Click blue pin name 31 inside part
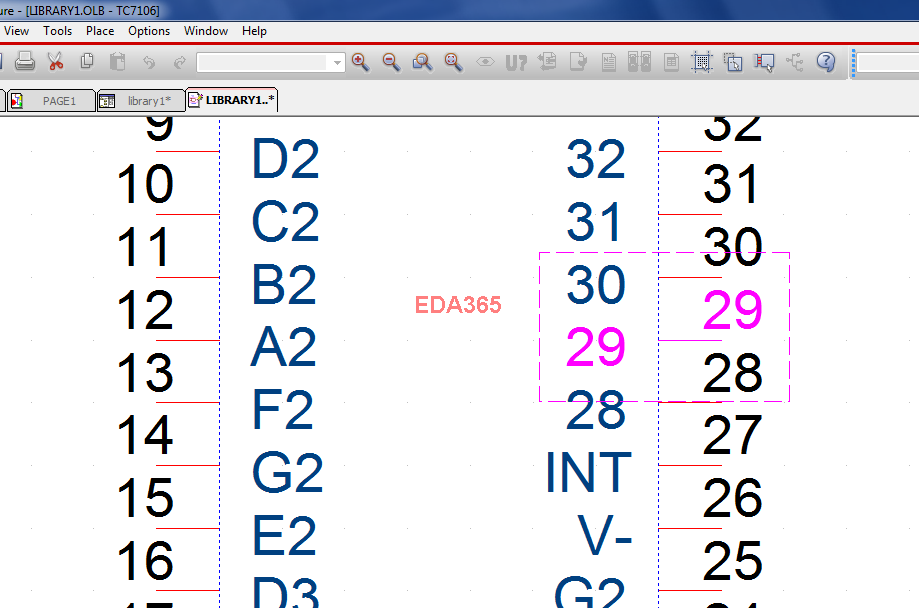The width and height of the screenshot is (919, 608). click(x=594, y=222)
